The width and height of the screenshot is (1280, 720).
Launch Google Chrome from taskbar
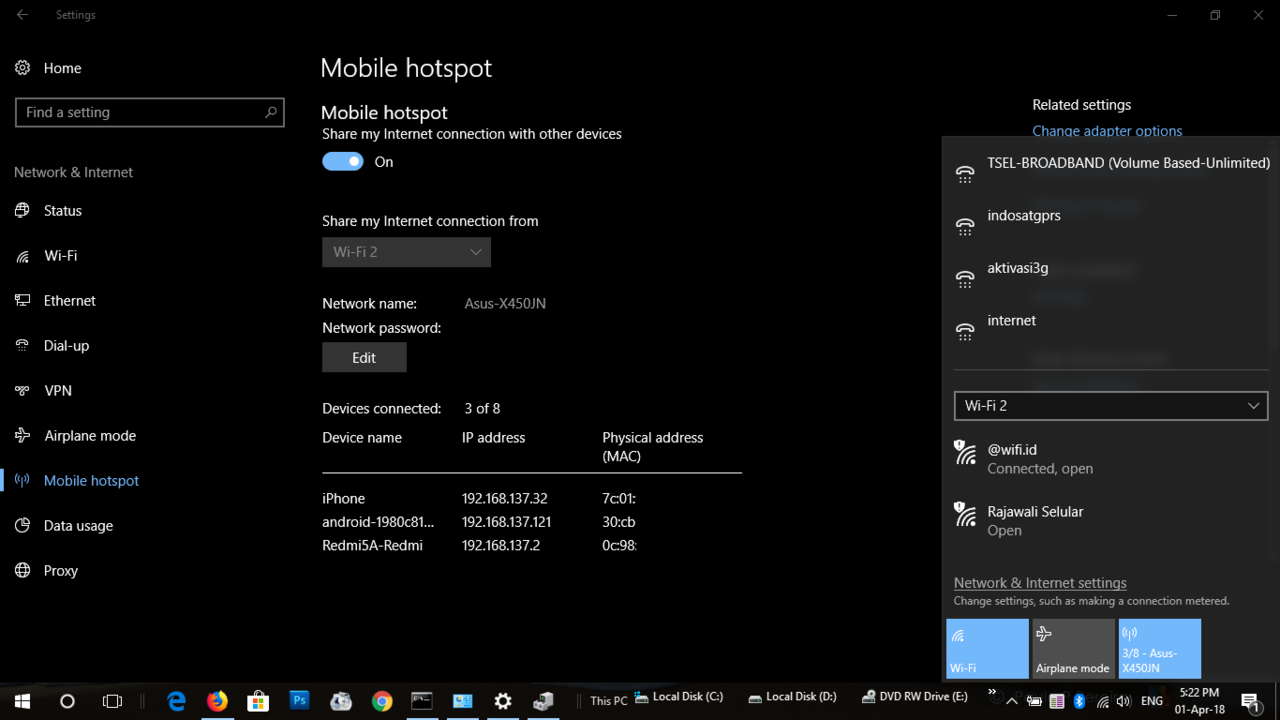coord(381,702)
